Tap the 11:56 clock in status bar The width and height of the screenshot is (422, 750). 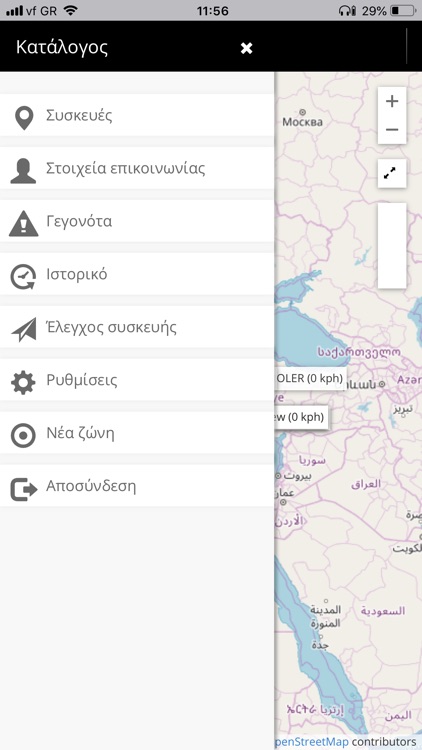point(212,11)
